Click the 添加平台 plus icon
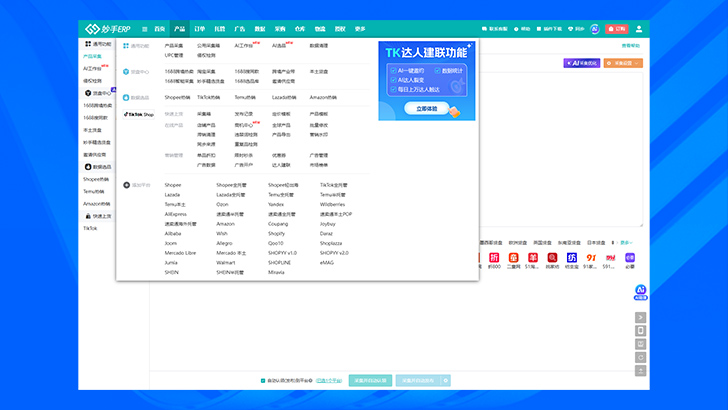This screenshot has height=410, width=728. (x=126, y=185)
